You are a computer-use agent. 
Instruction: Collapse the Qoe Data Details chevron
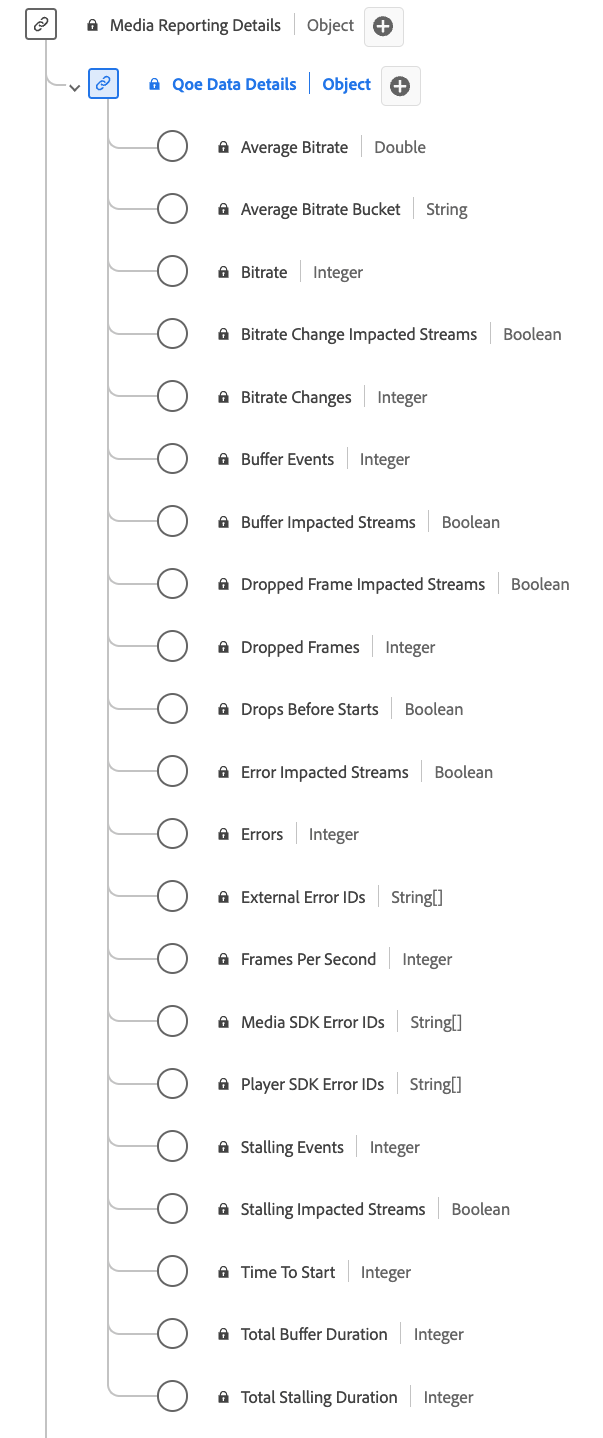[74, 87]
